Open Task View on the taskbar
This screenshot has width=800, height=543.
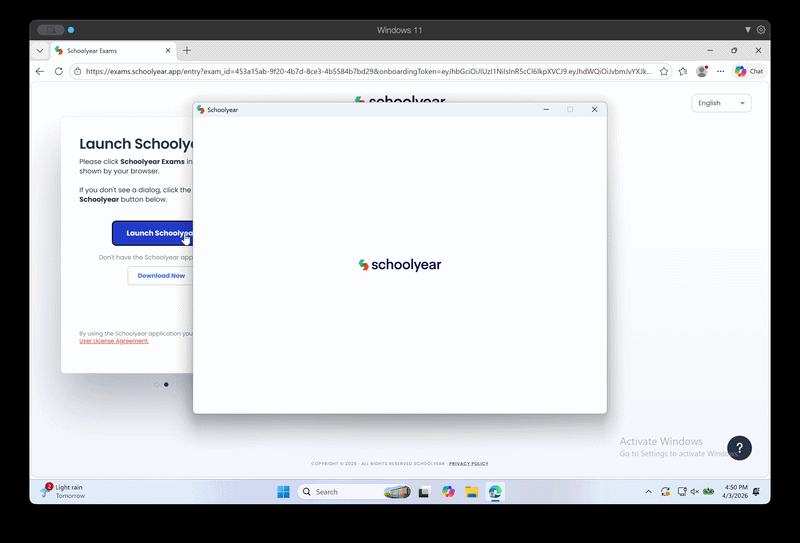424,492
